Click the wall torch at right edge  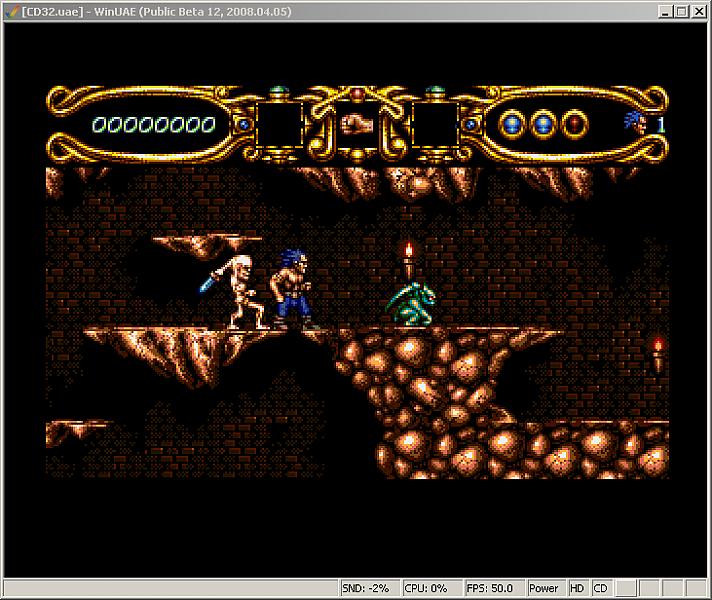[657, 353]
